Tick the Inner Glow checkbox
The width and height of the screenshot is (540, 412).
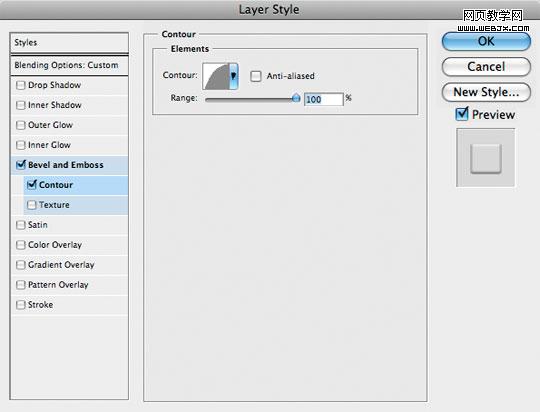click(21, 145)
